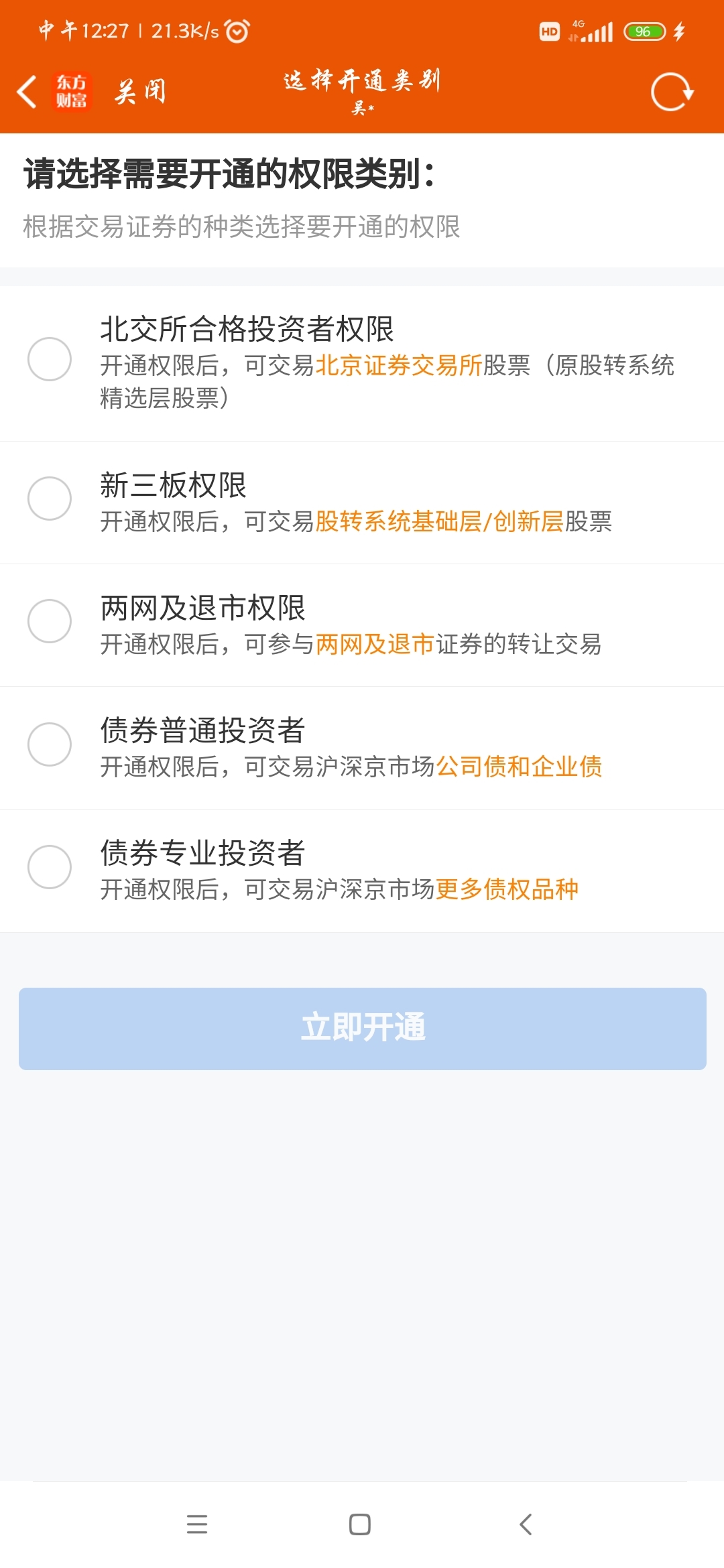Tap the 东方财富 logo icon
The height and width of the screenshot is (1568, 724).
(72, 92)
